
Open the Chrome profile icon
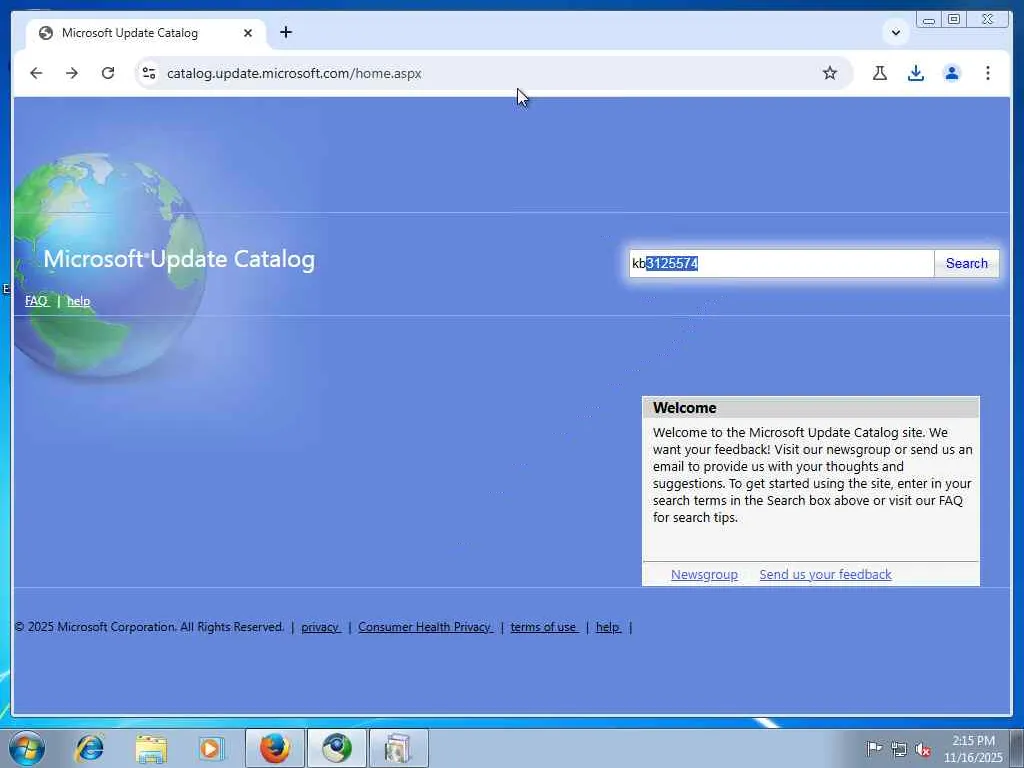point(952,73)
